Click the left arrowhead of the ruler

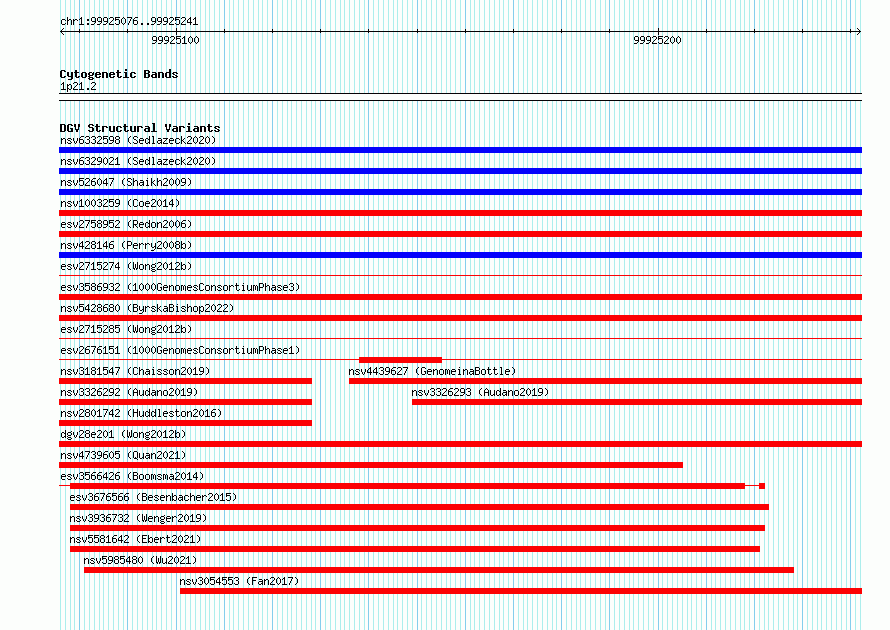[62, 32]
